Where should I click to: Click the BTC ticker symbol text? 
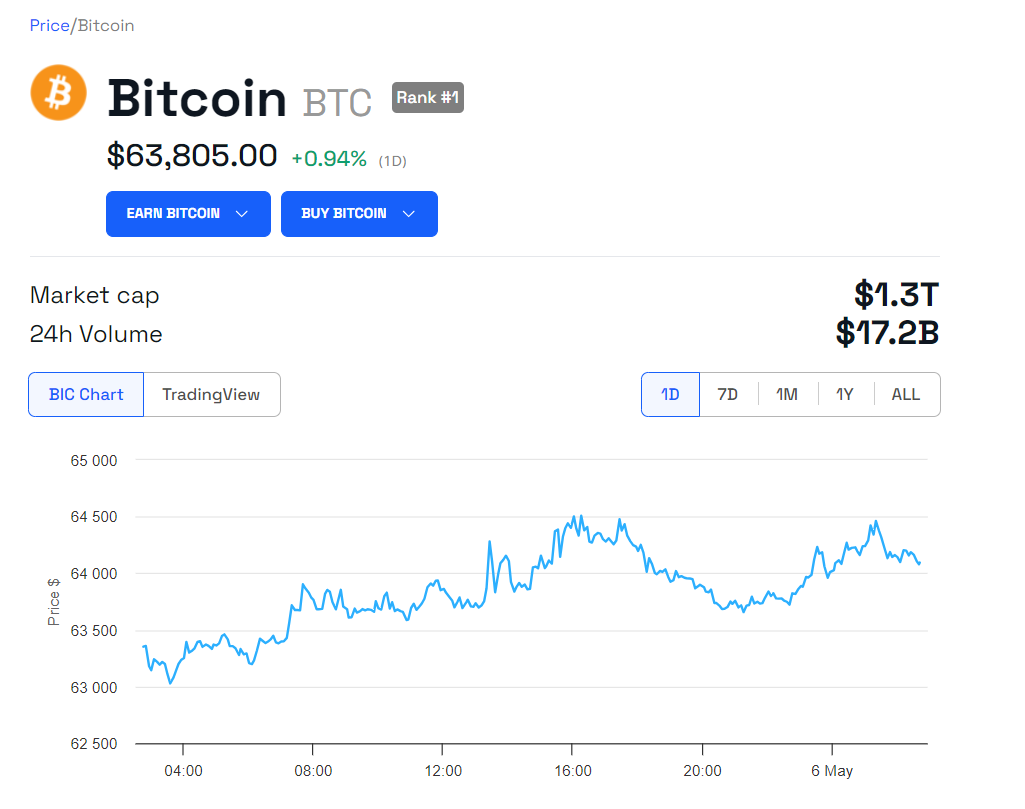337,103
